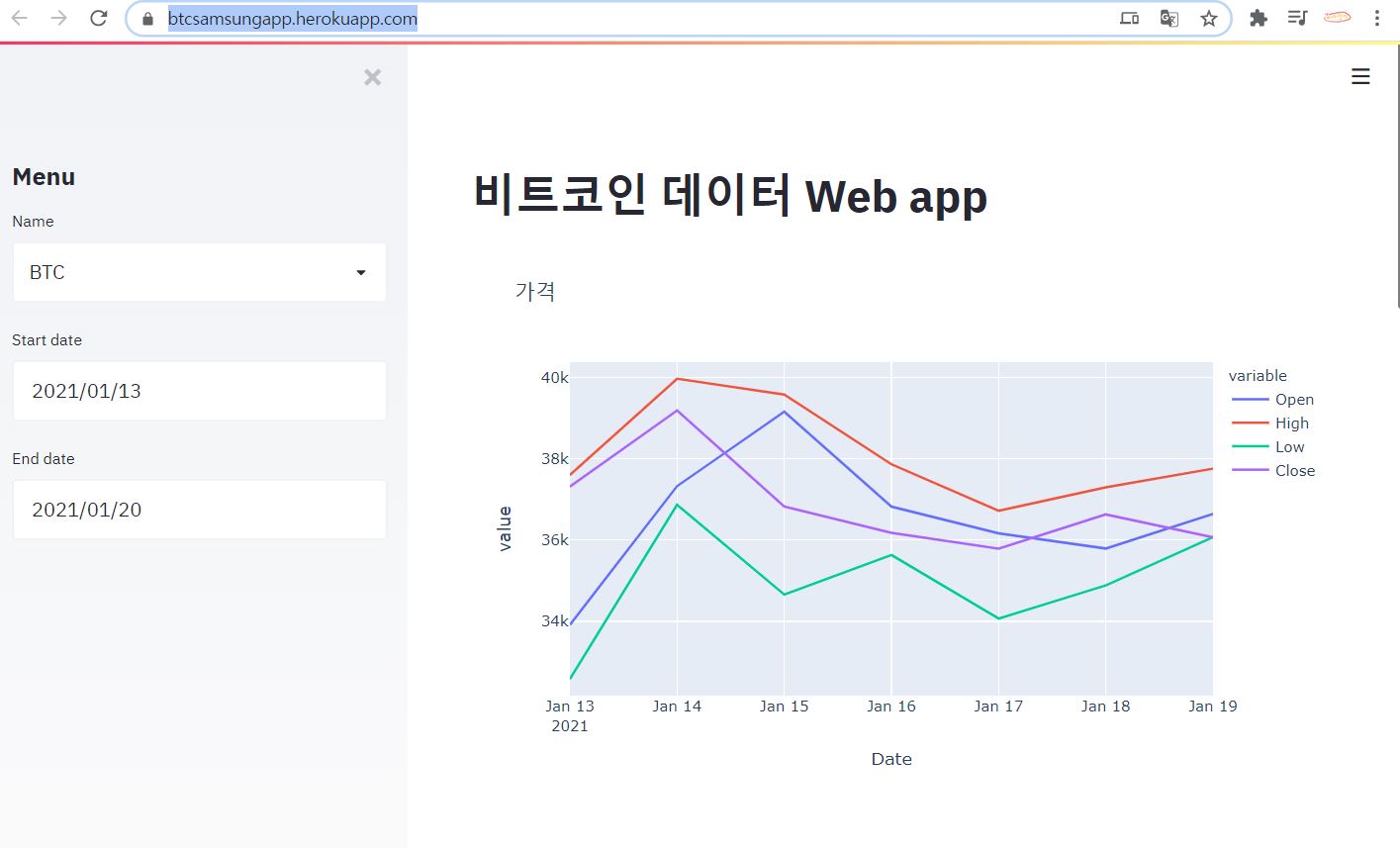1400x848 pixels.
Task: Click the '비트코인 데이터 Web app' title
Action: tap(730, 195)
